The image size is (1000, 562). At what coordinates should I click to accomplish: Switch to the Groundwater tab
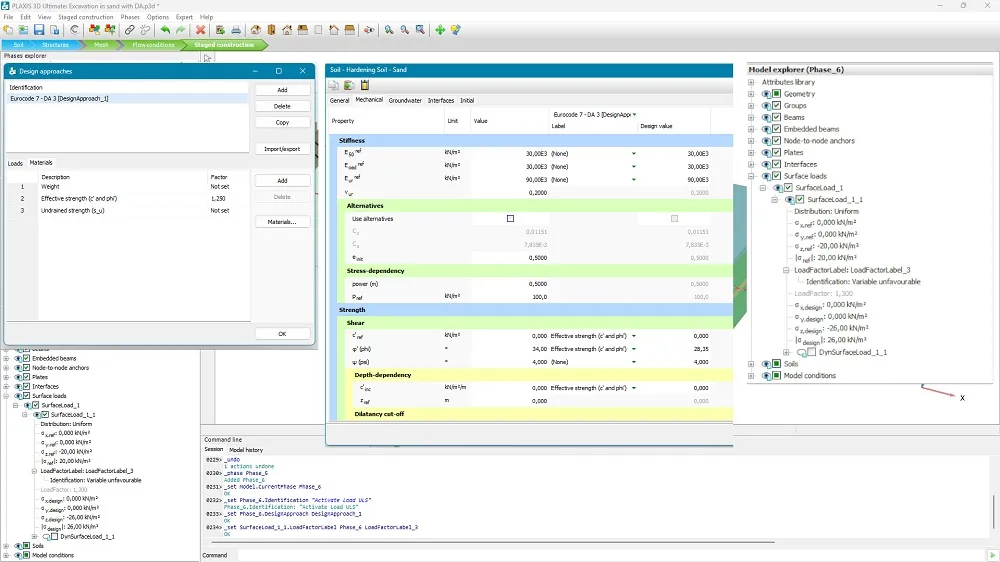point(405,101)
